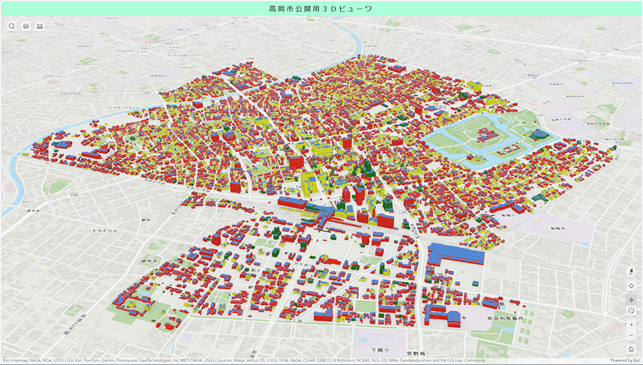Return to the default home view
This screenshot has width=643, height=365.
pyautogui.click(x=631, y=349)
